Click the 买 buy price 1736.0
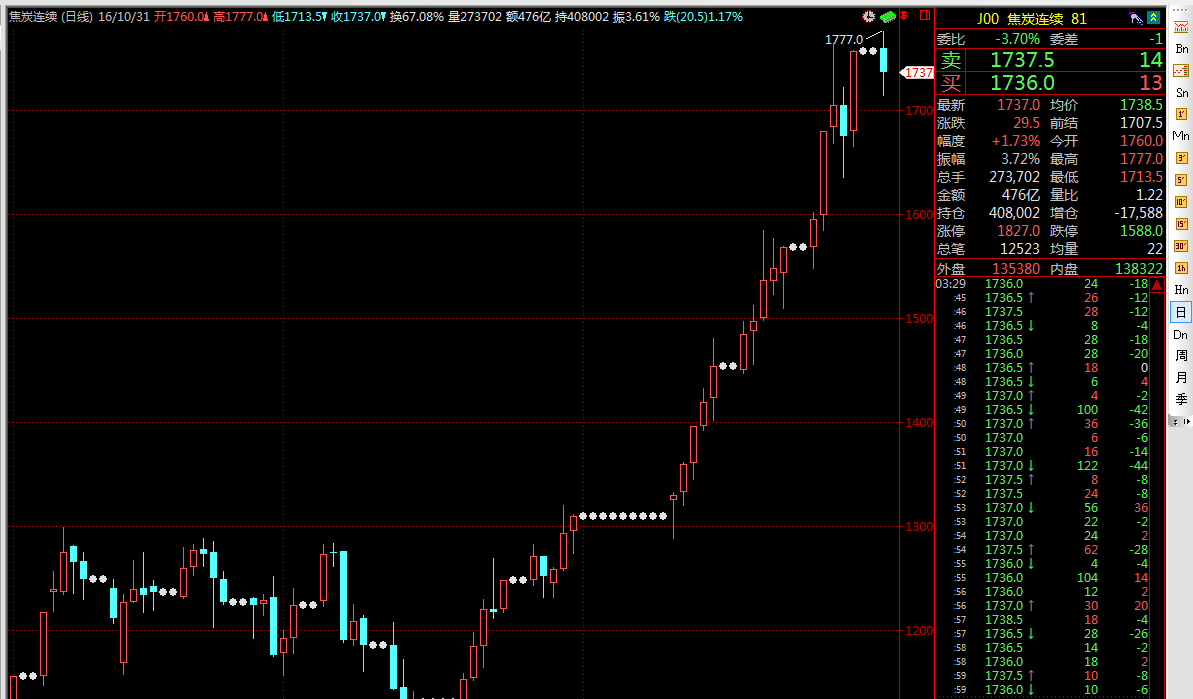This screenshot has width=1193, height=699. (x=1022, y=83)
